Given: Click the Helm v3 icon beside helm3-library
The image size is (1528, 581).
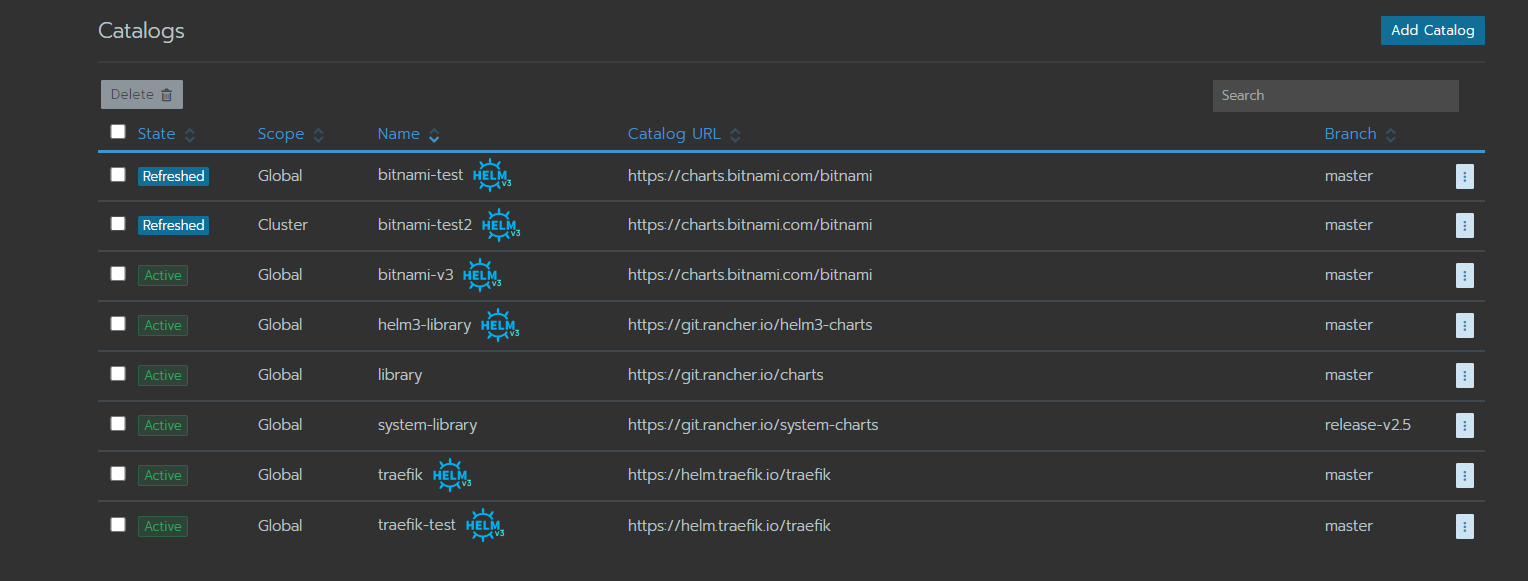Looking at the screenshot, I should [x=499, y=324].
